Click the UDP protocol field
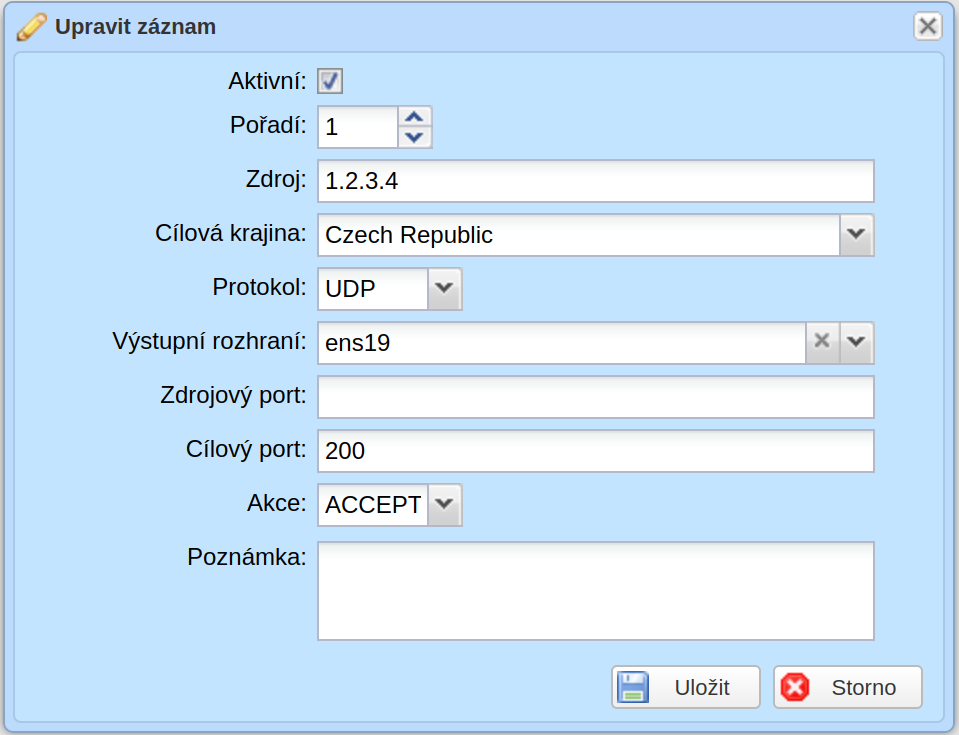The width and height of the screenshot is (959, 735). click(x=373, y=289)
